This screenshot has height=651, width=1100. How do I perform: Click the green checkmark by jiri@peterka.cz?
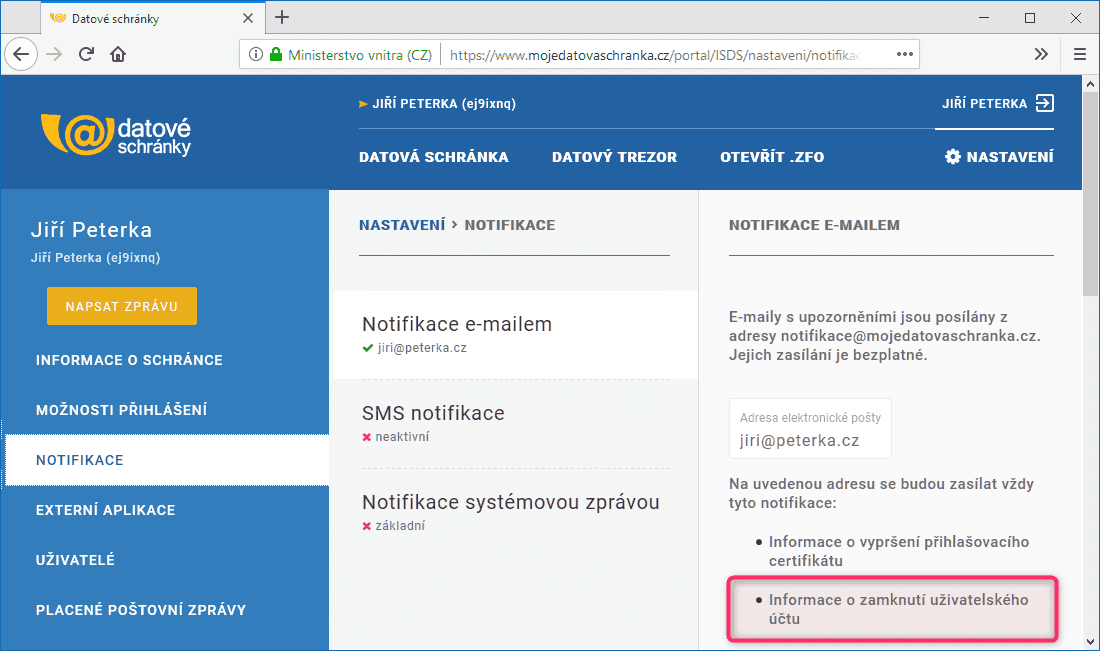368,348
